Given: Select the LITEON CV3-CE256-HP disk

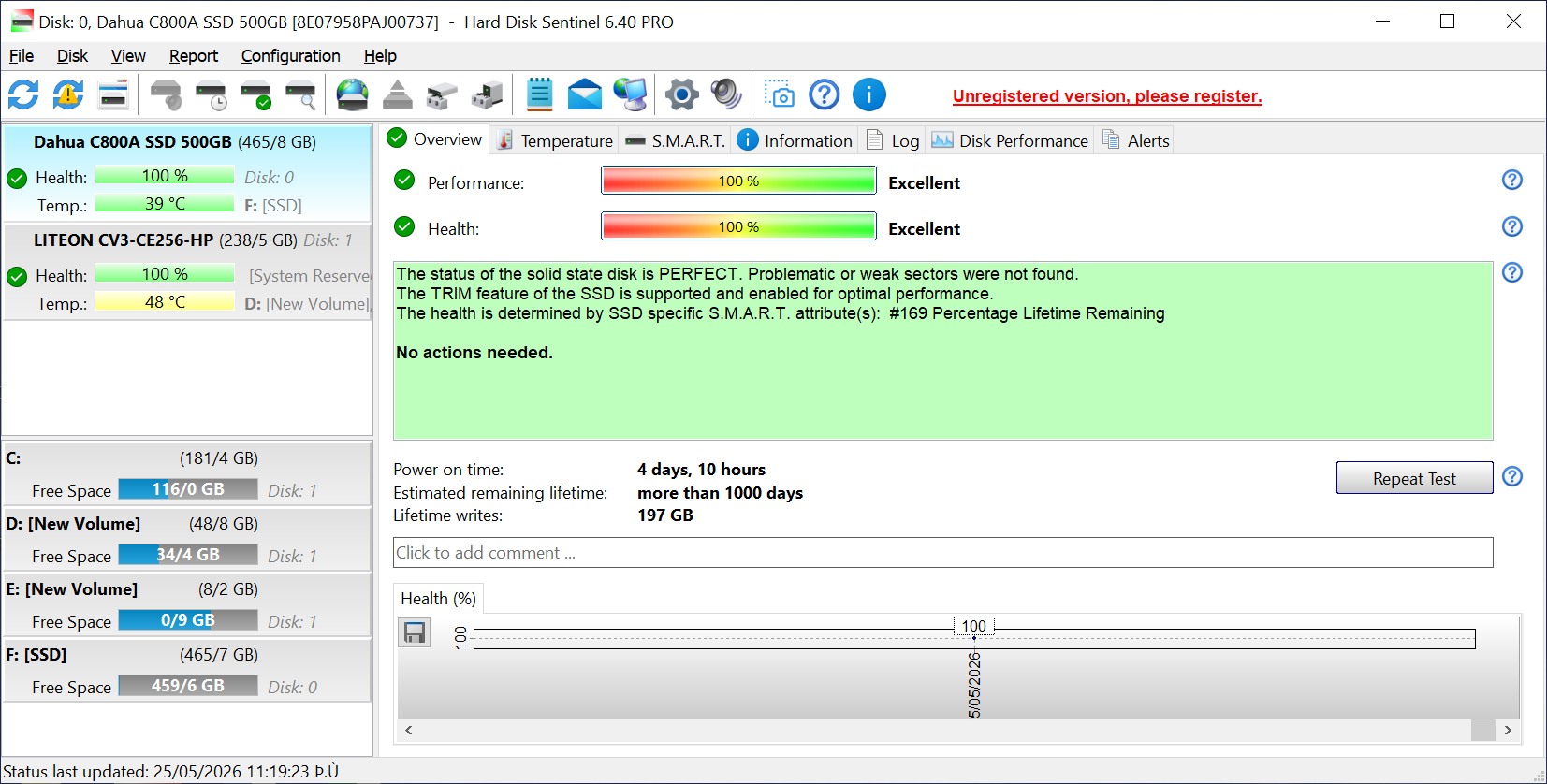Looking at the screenshot, I should click(x=187, y=271).
